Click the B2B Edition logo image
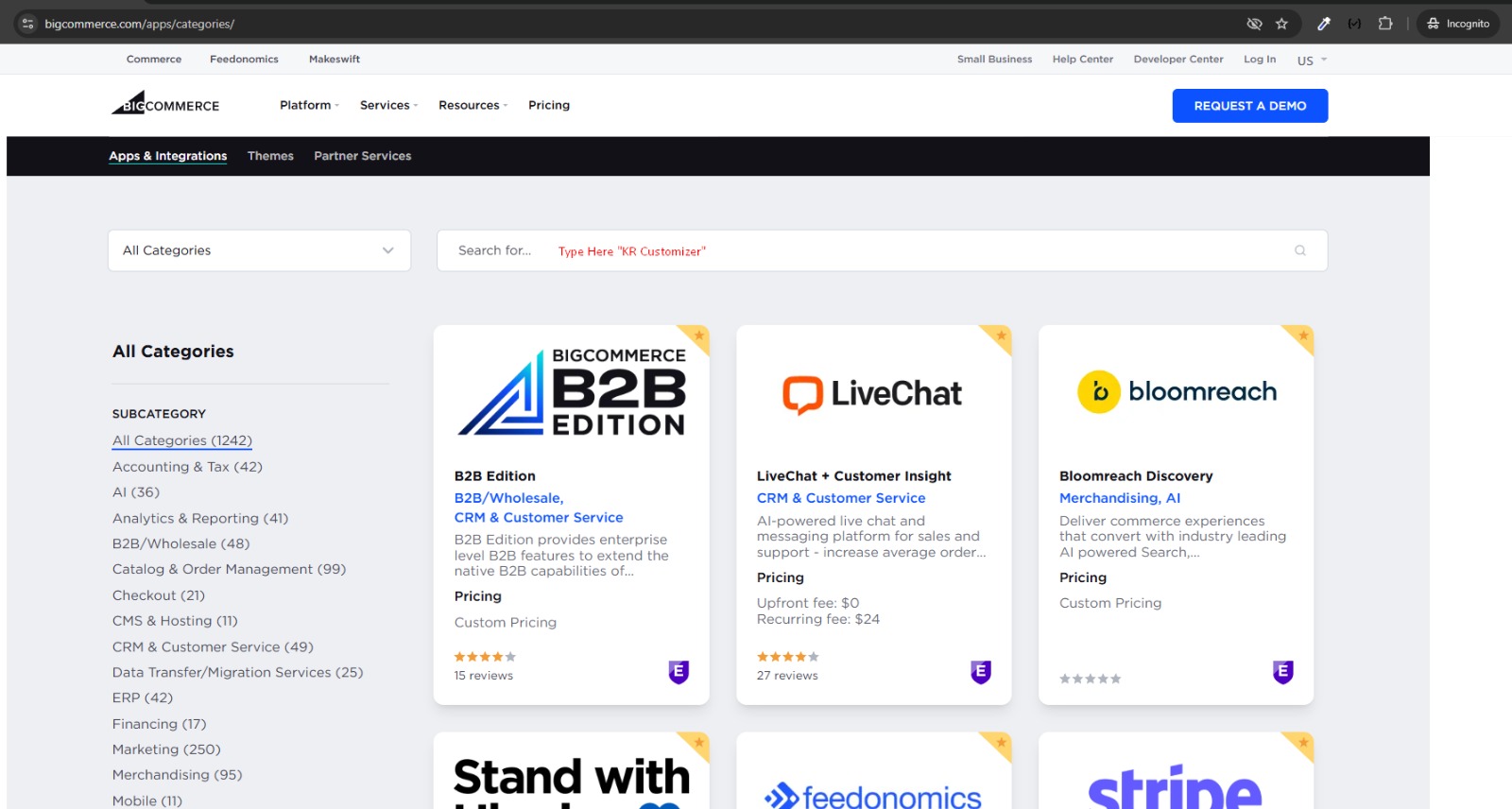 tap(572, 392)
